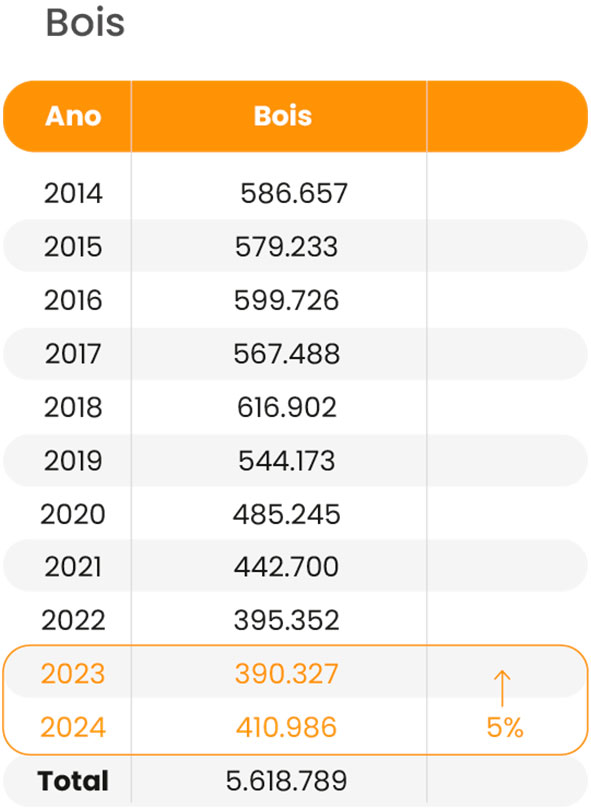The image size is (591, 810).
Task: Click the 2015 row value 579.233
Action: (286, 247)
